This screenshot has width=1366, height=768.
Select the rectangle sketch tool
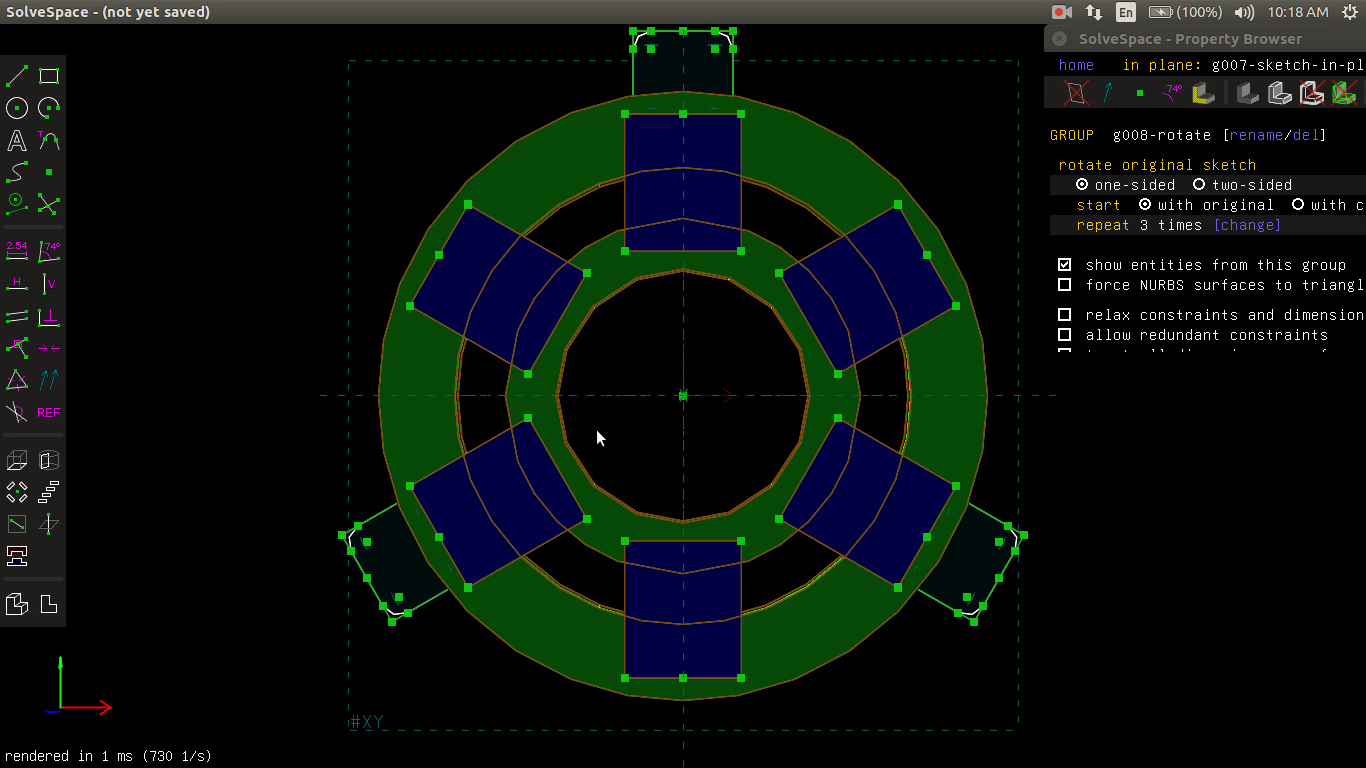point(49,76)
